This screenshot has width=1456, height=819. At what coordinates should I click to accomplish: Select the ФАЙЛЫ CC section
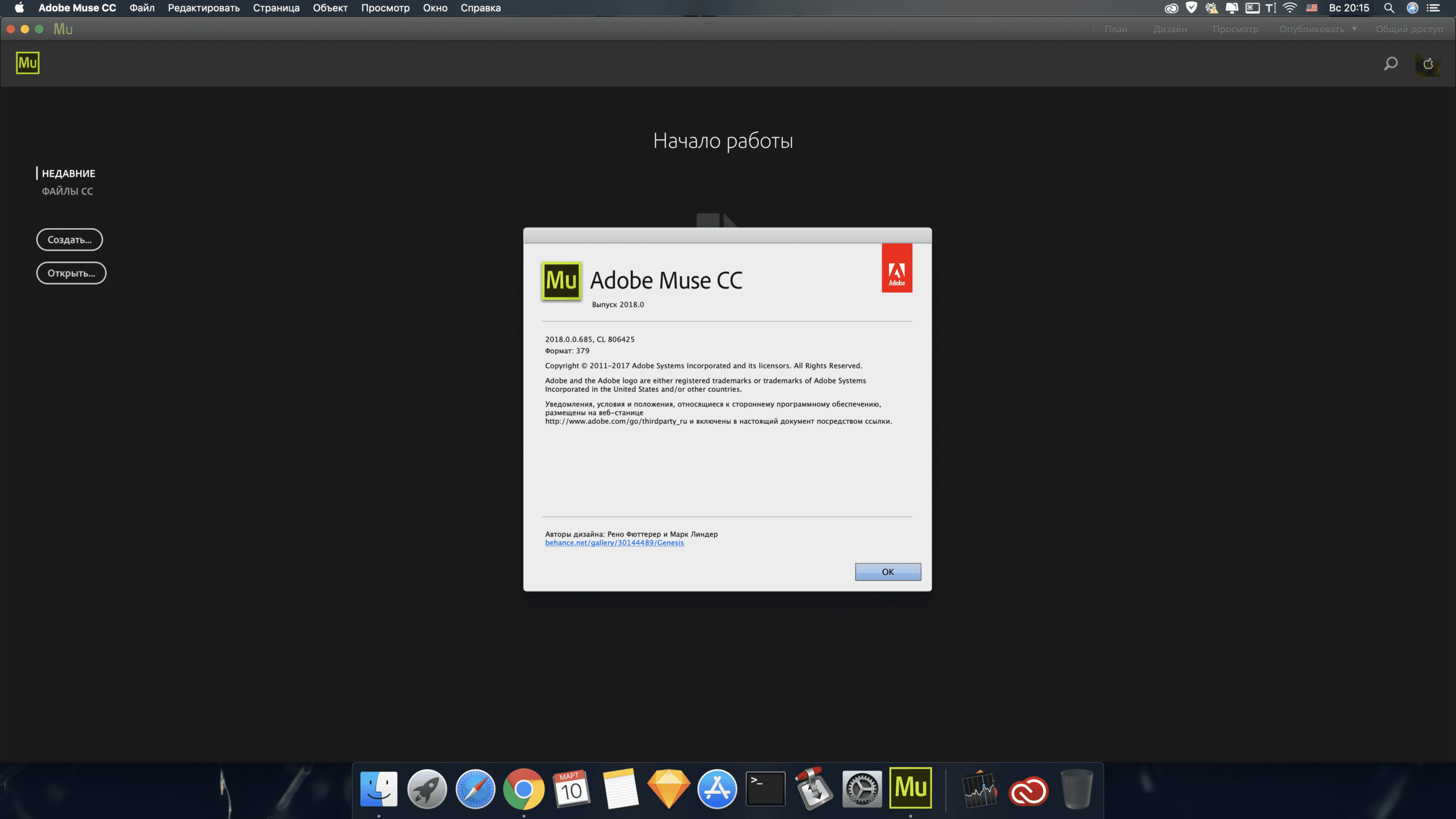pos(67,191)
